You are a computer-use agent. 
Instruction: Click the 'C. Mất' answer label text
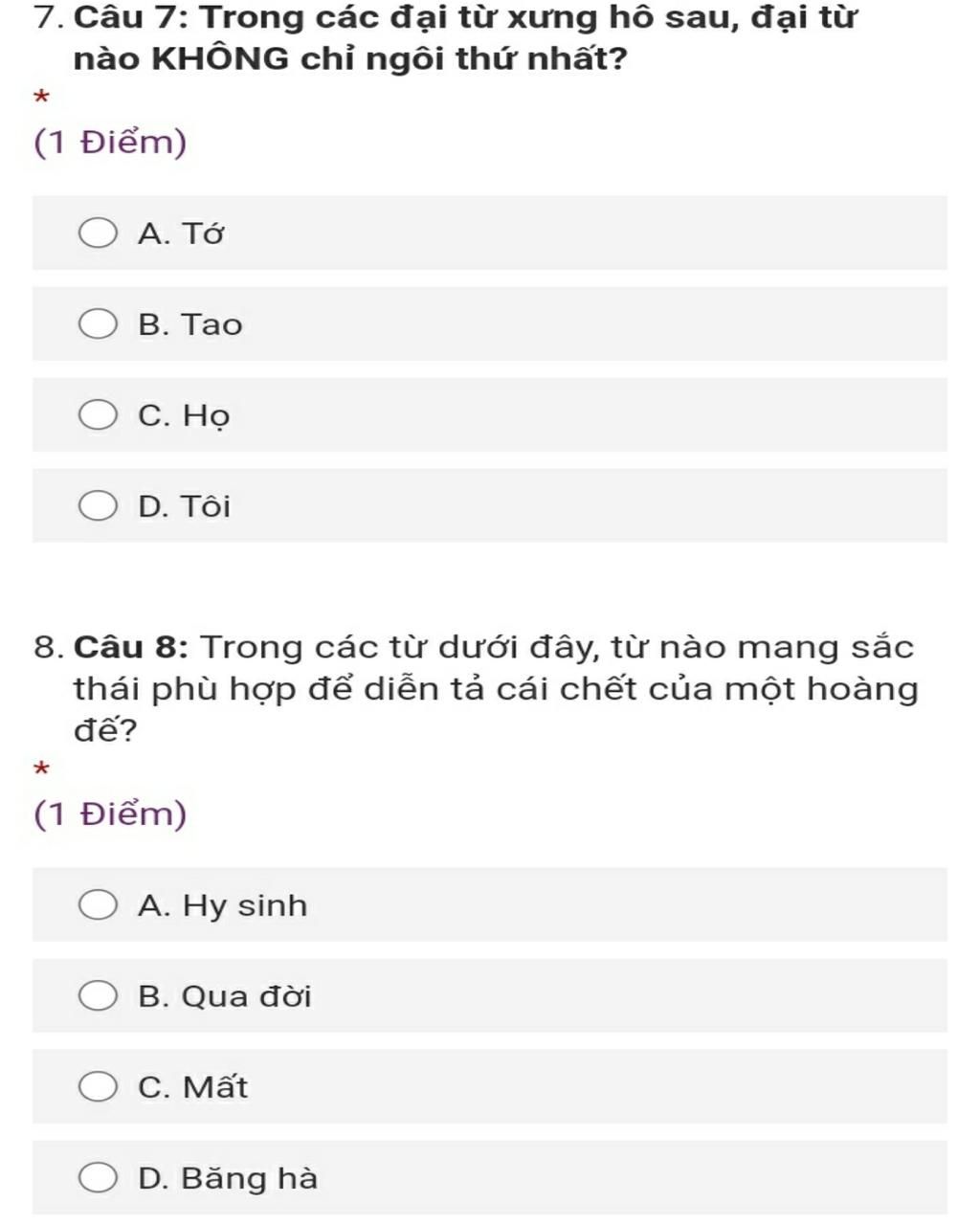click(192, 1087)
